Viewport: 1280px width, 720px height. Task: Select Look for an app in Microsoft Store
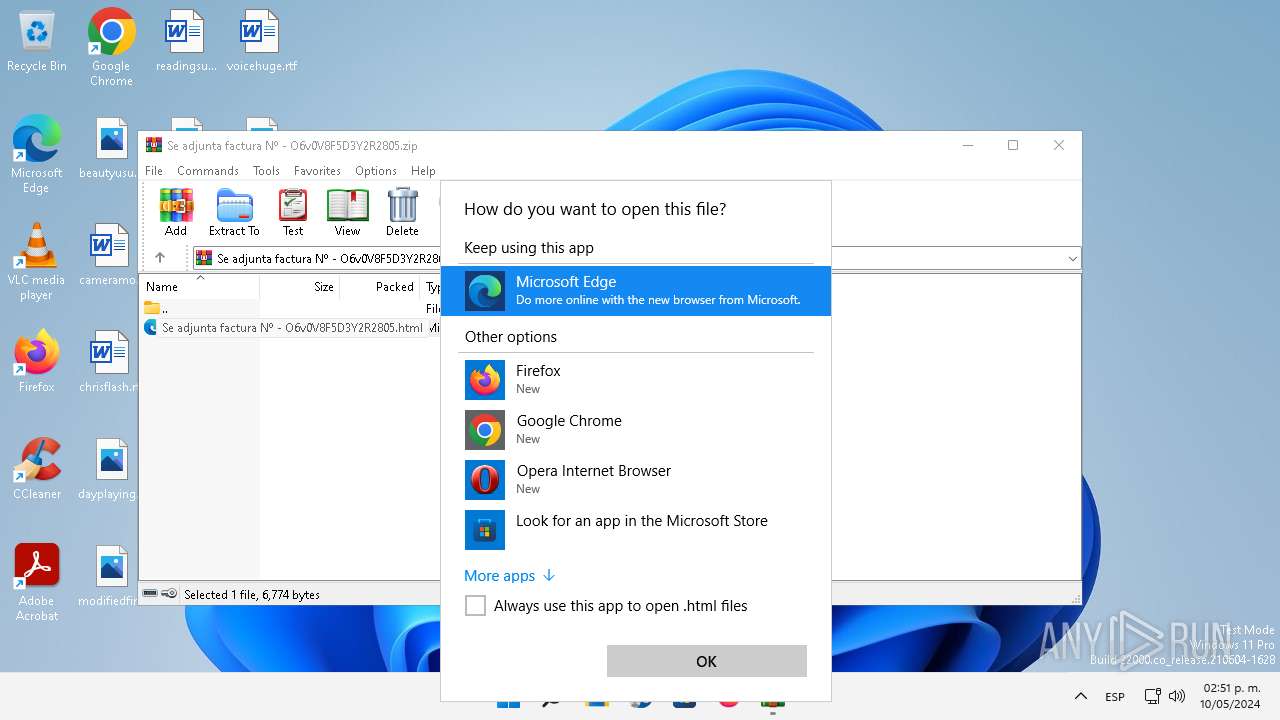point(636,530)
